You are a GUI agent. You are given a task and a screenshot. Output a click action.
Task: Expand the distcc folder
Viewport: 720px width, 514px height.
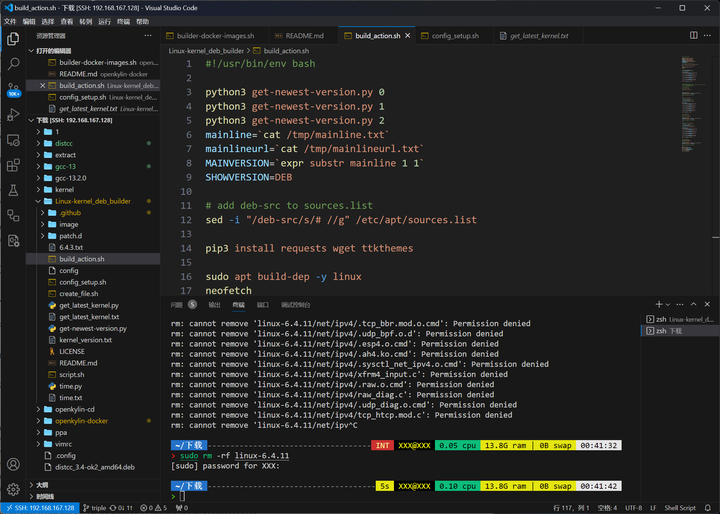point(65,143)
